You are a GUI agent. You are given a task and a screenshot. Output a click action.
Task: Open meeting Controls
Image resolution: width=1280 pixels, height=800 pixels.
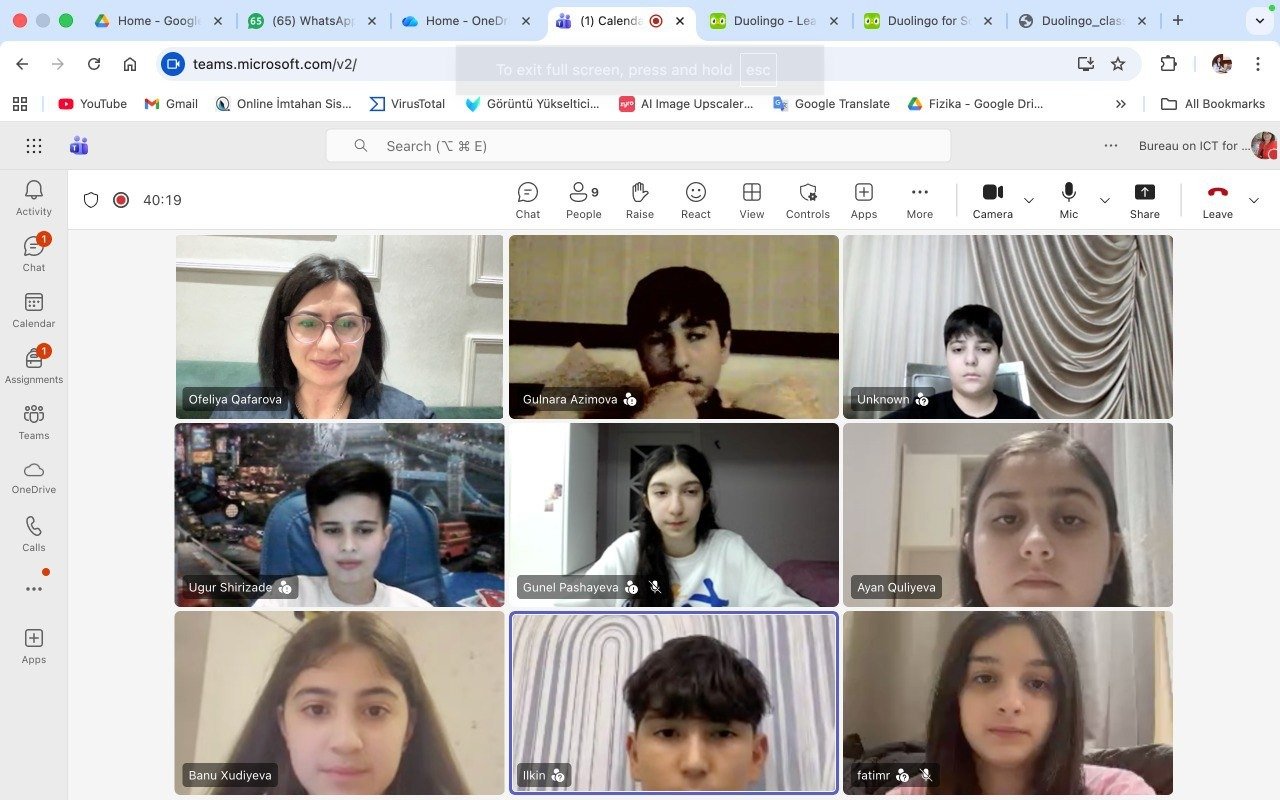(808, 200)
